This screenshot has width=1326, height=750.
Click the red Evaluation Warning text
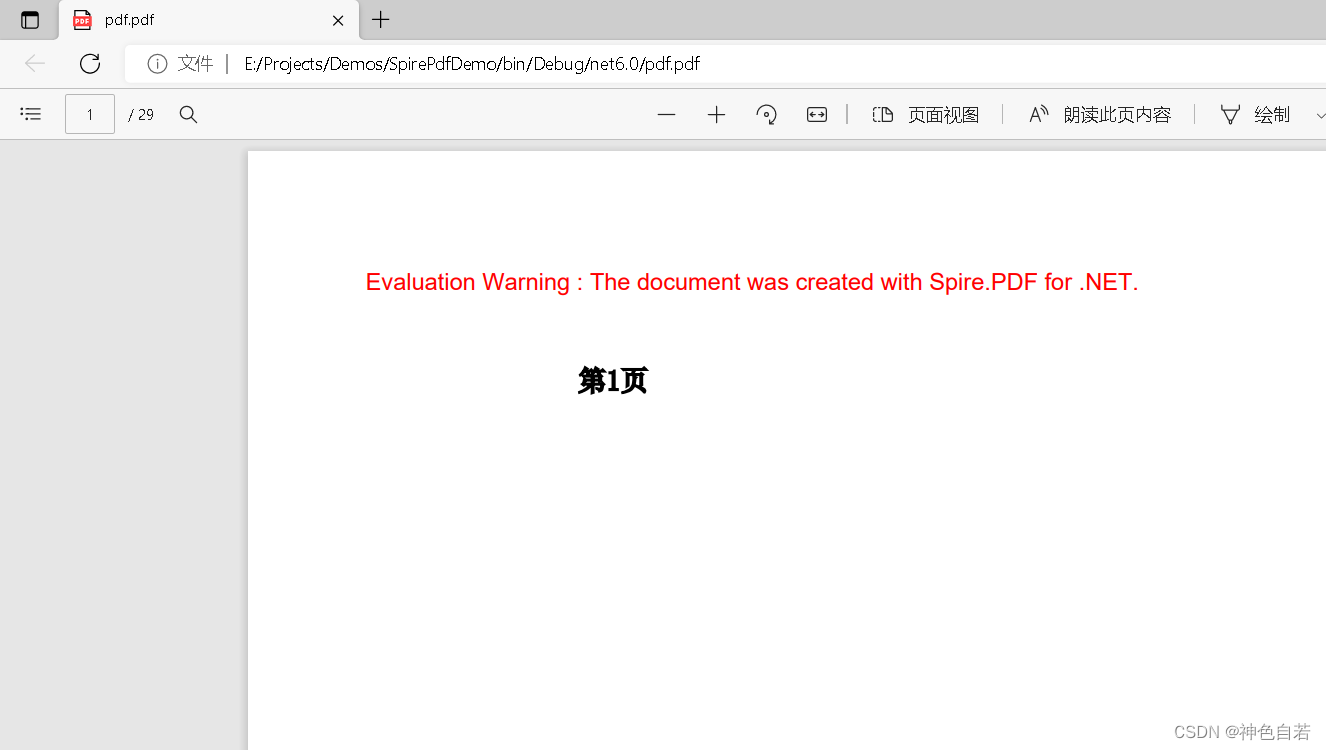coord(752,282)
